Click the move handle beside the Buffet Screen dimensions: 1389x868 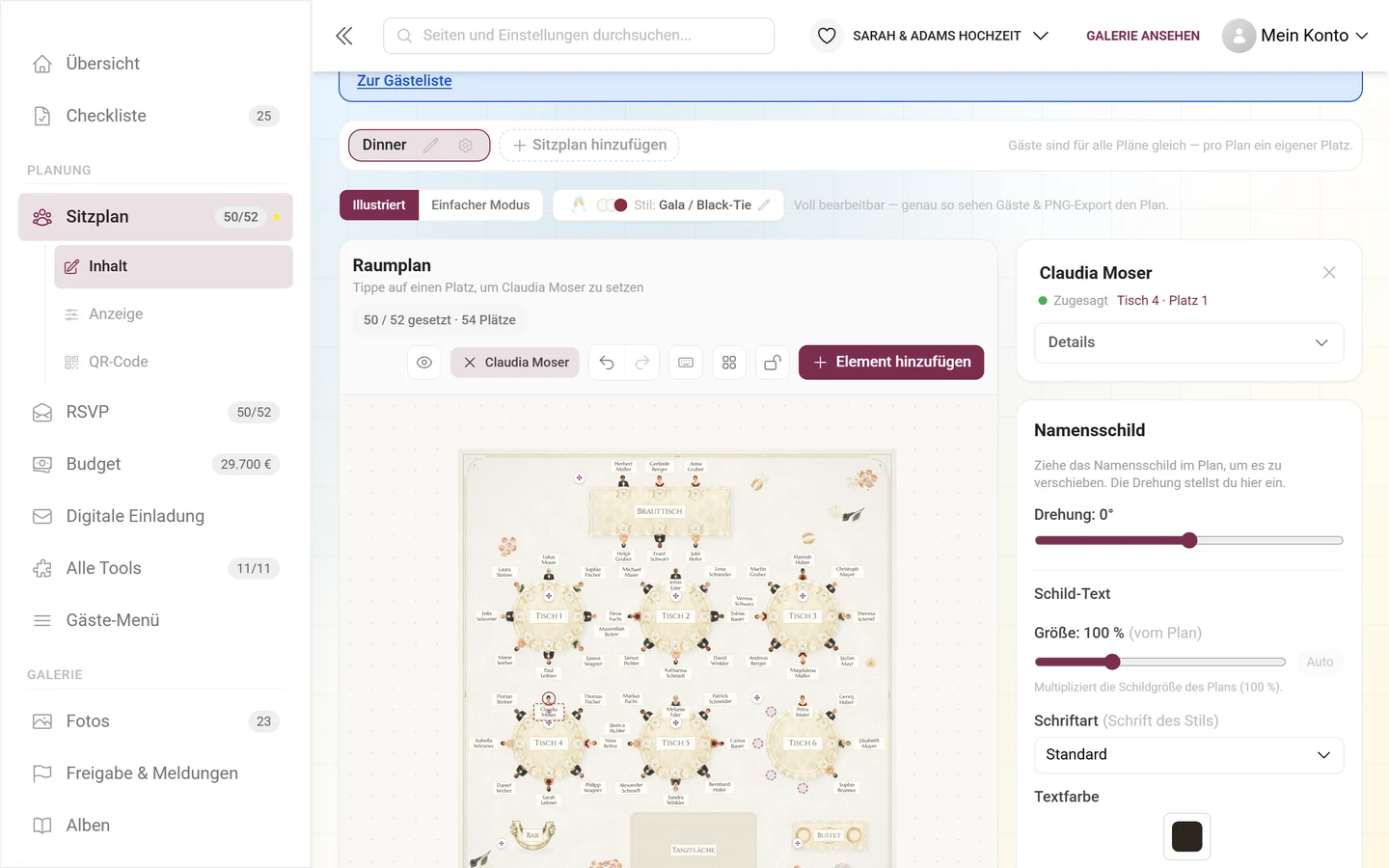click(x=798, y=844)
